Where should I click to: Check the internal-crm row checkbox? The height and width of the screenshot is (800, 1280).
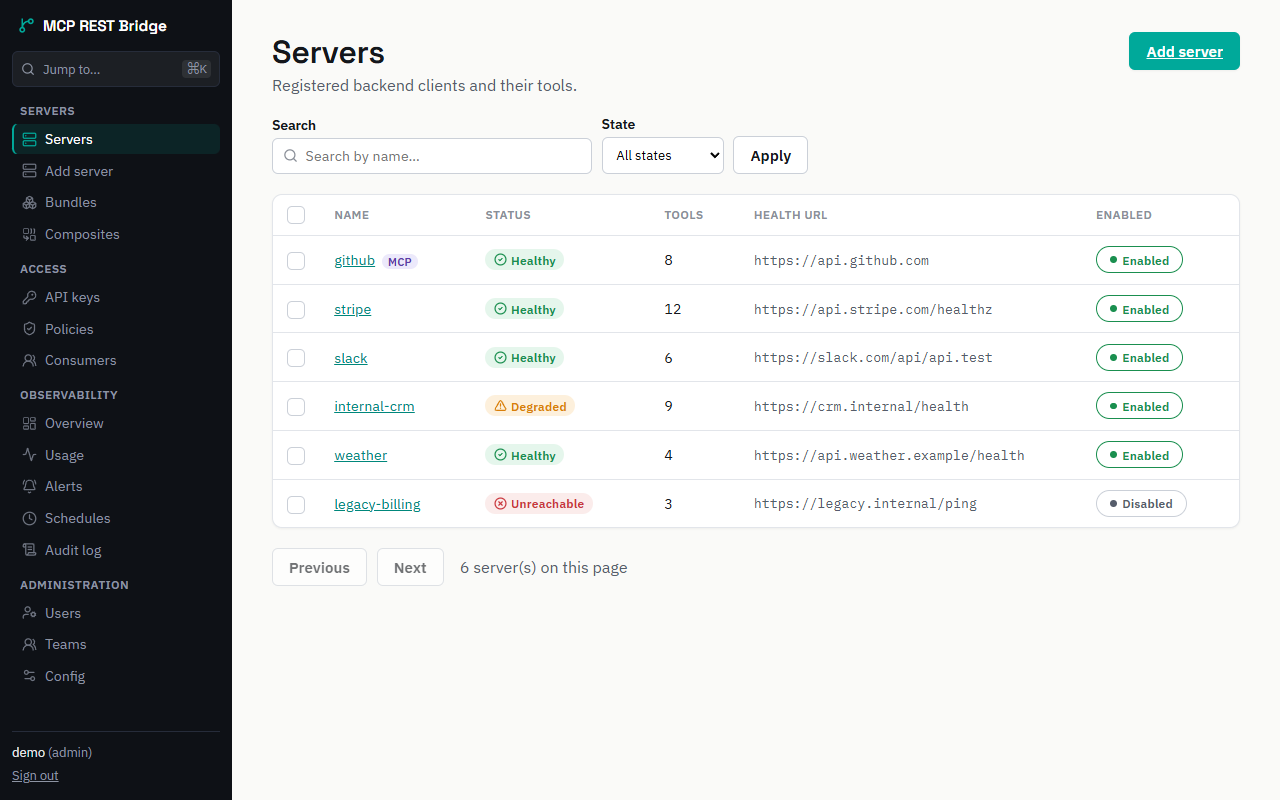pyautogui.click(x=296, y=407)
